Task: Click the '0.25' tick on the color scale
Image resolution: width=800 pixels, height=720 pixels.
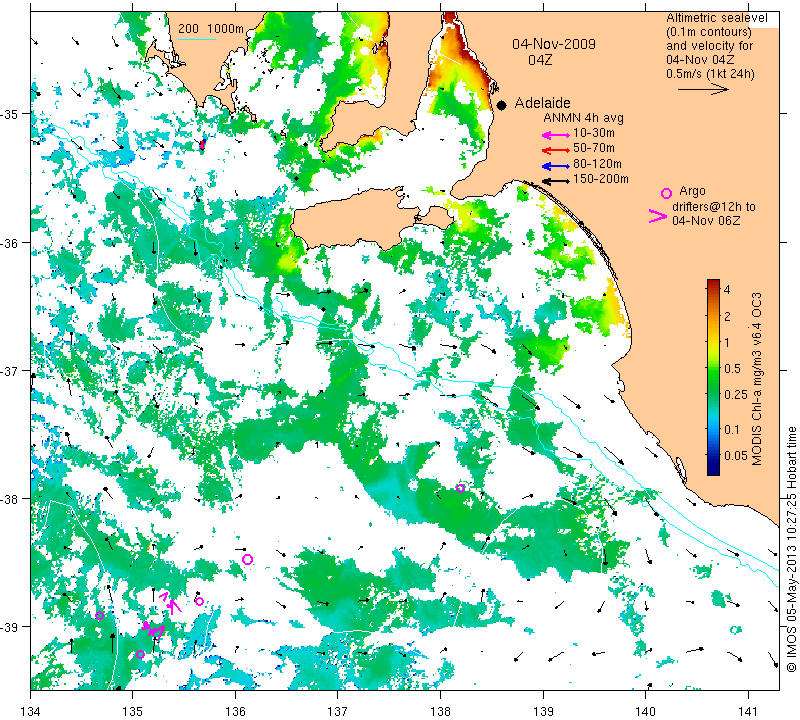Action: pos(736,394)
